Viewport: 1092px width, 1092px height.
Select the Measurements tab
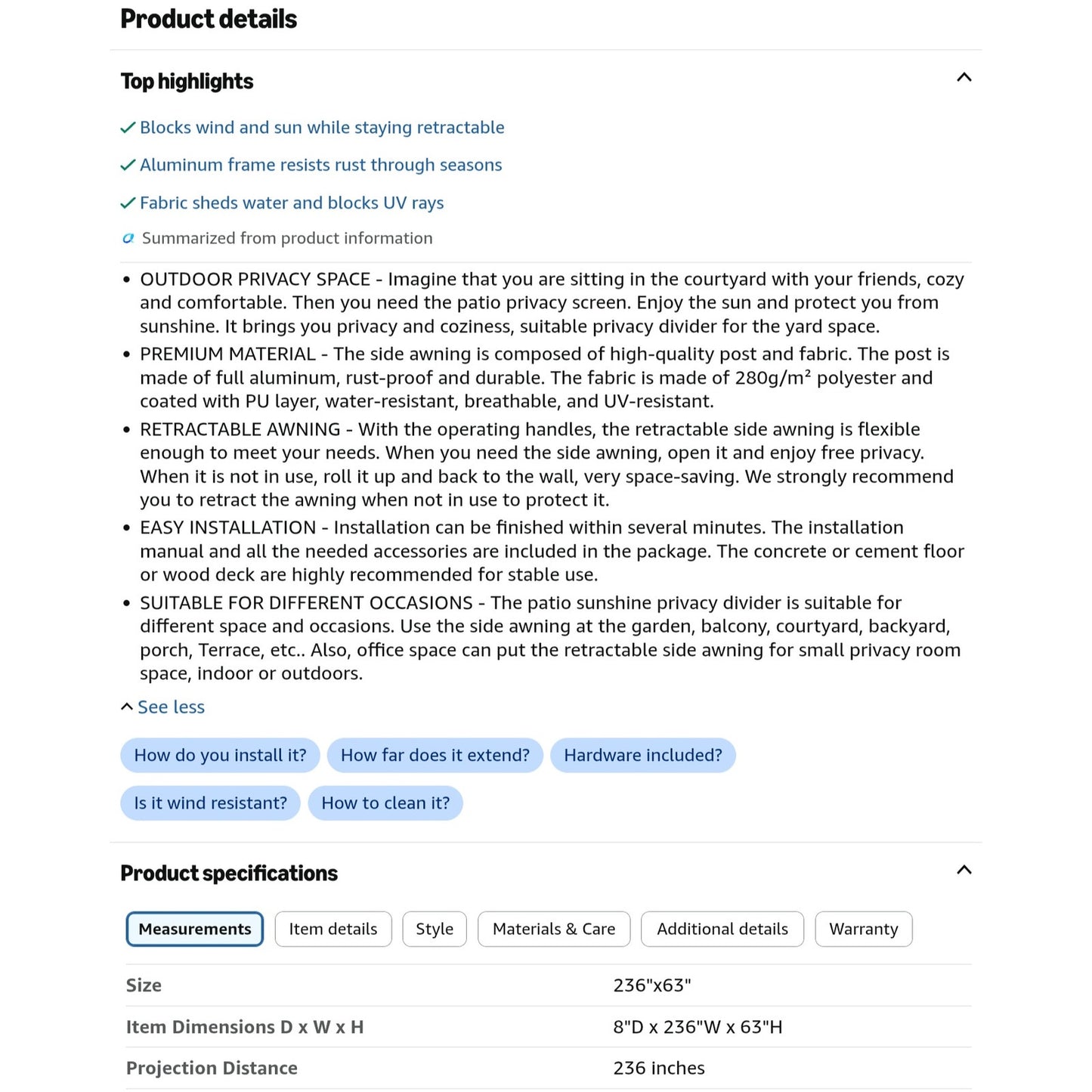[x=195, y=930]
